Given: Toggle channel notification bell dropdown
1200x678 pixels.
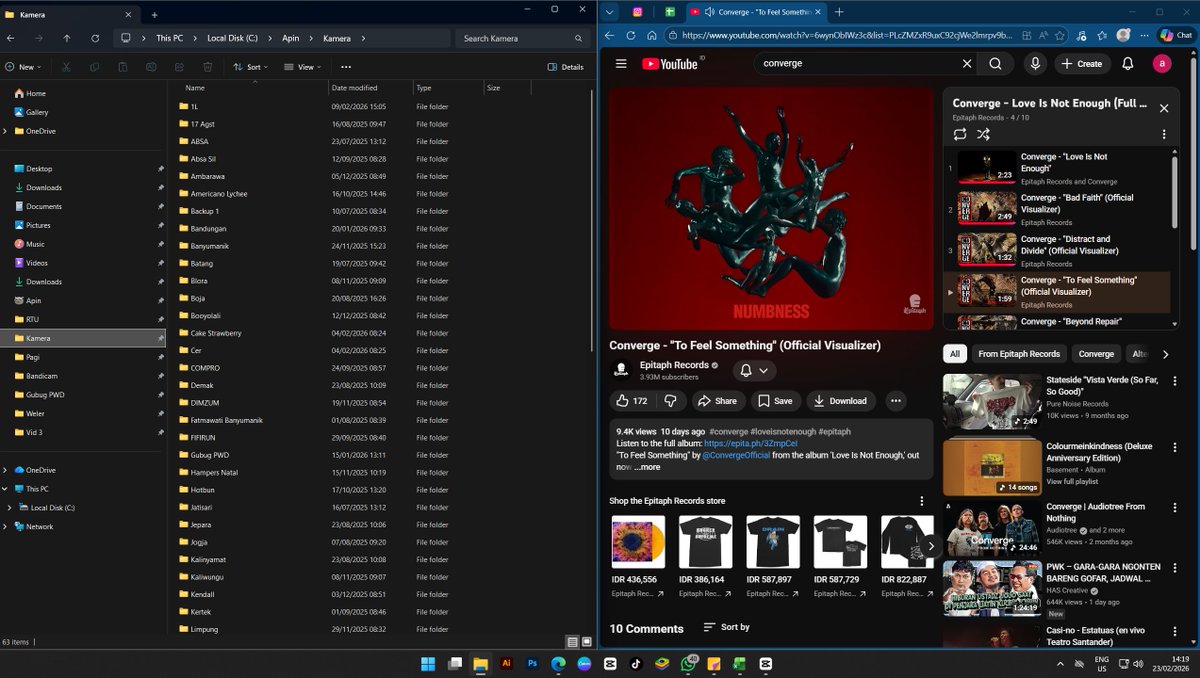Looking at the screenshot, I should [x=754, y=370].
